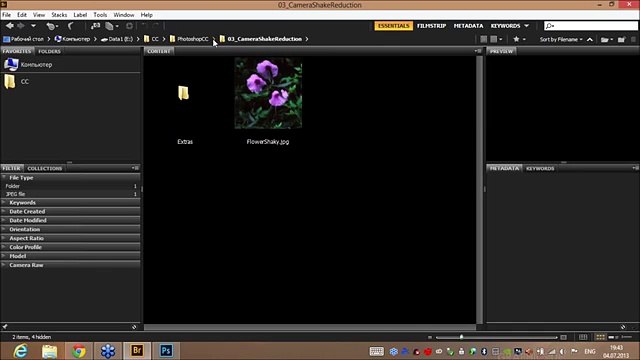
Task: Open the Sort by Filename dropdown
Action: click(x=561, y=39)
